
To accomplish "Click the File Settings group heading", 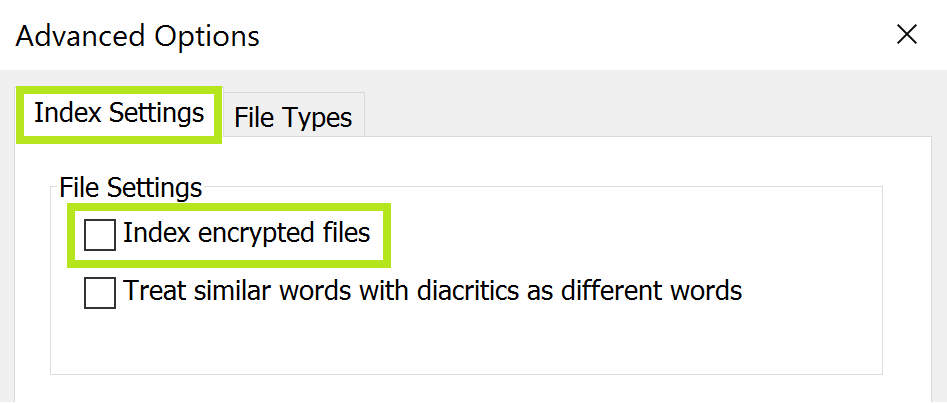I will click(x=131, y=187).
